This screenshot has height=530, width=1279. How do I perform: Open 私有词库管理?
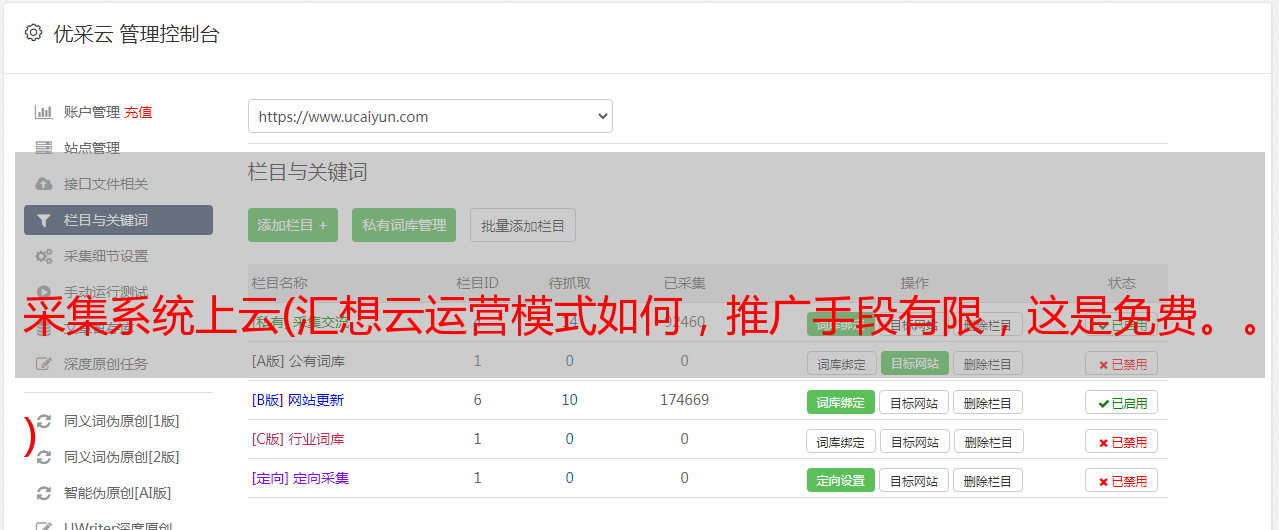tap(404, 225)
